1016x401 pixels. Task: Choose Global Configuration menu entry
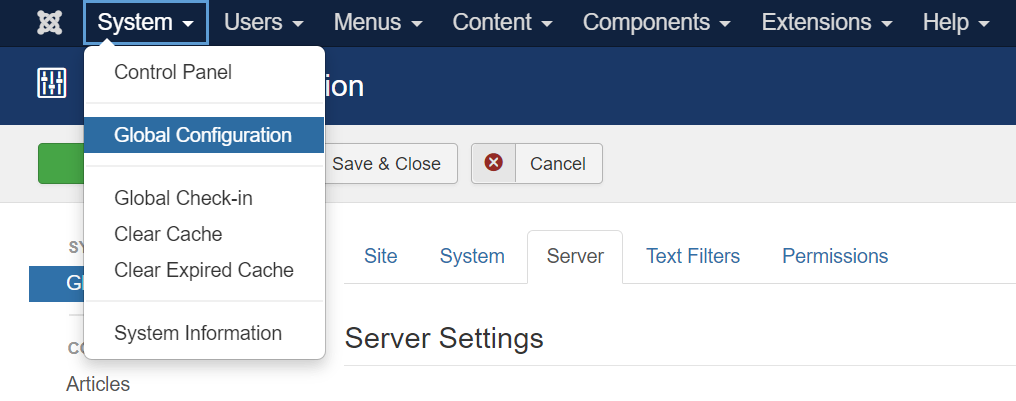tap(203, 135)
